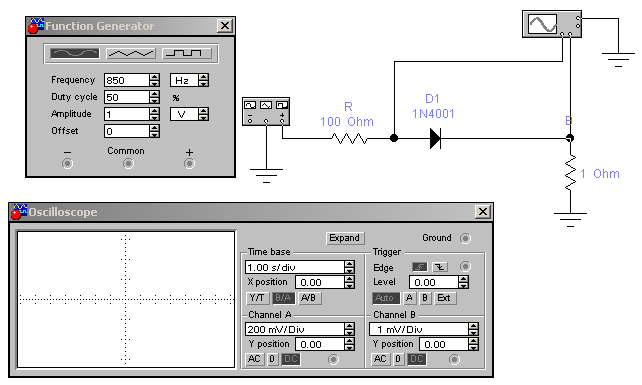The width and height of the screenshot is (642, 385).
Task: Click the oscilloscope Ground terminal
Action: point(465,238)
